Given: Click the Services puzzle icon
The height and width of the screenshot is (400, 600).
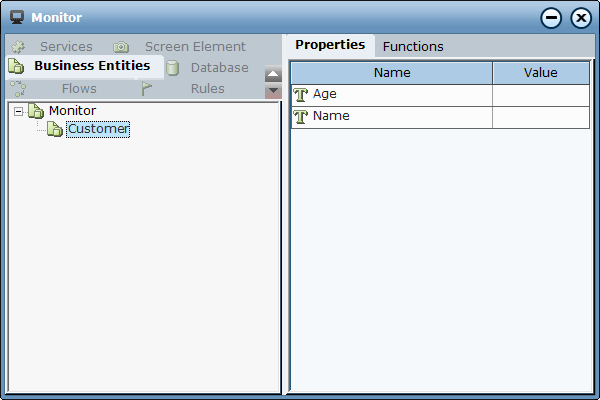Looking at the screenshot, I should point(17,47).
